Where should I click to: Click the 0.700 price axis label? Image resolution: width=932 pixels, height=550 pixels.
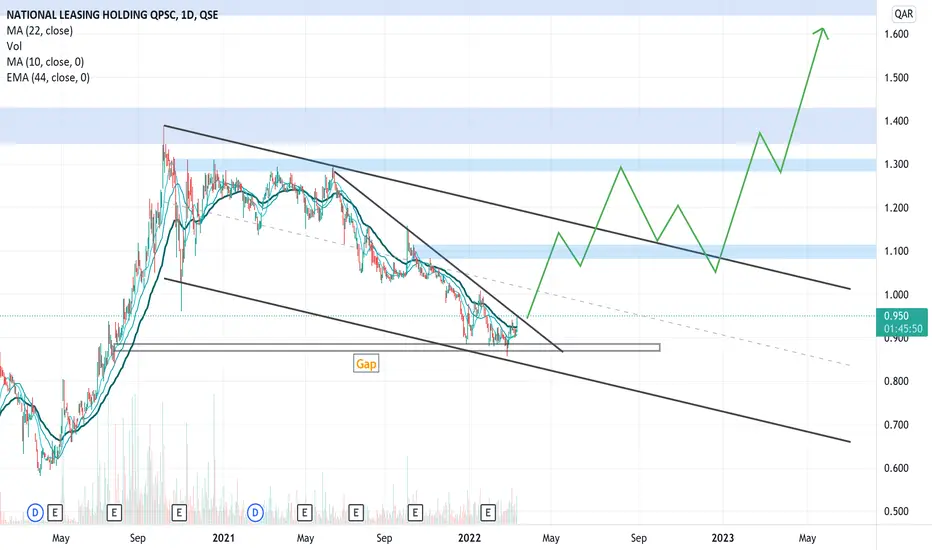[896, 425]
